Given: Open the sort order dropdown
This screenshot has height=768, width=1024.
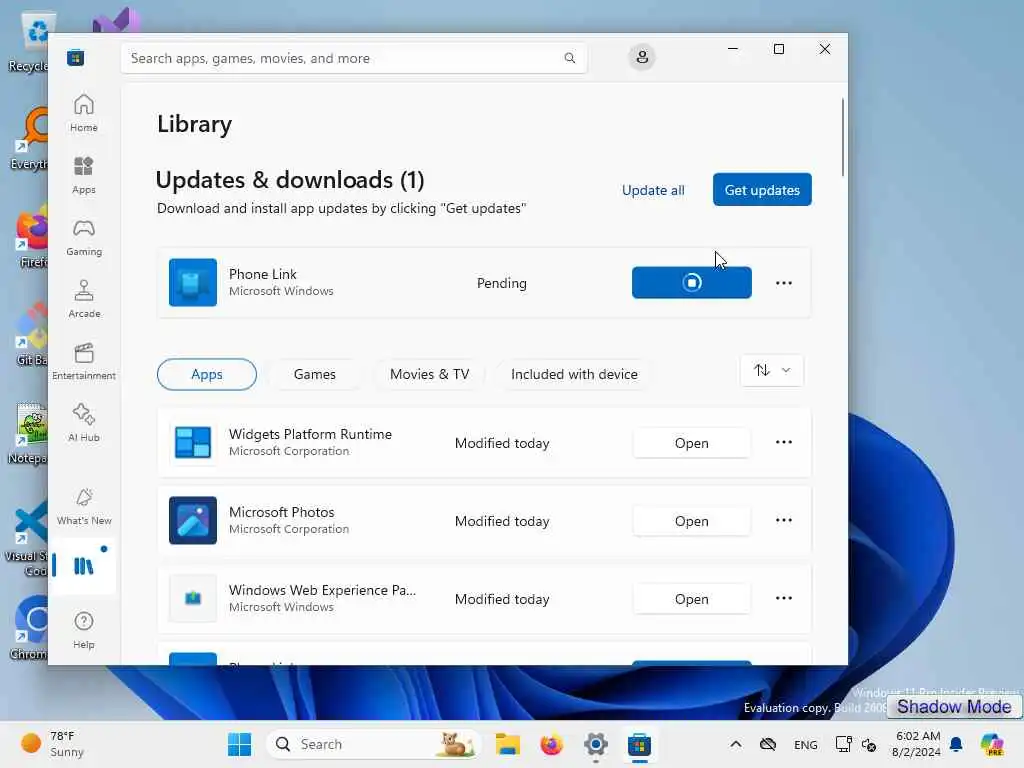Looking at the screenshot, I should 772,370.
